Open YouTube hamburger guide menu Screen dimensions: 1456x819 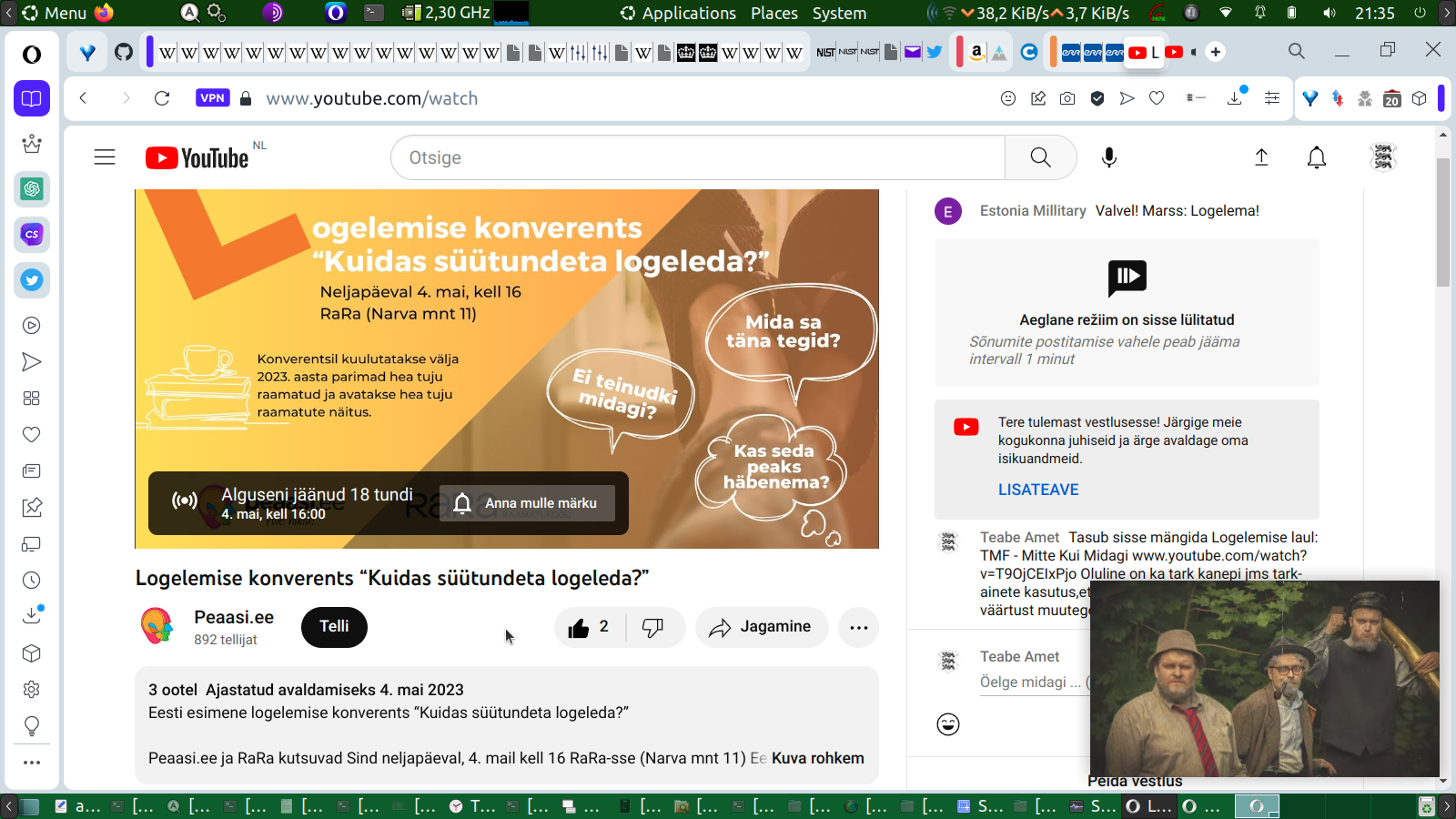(x=105, y=157)
